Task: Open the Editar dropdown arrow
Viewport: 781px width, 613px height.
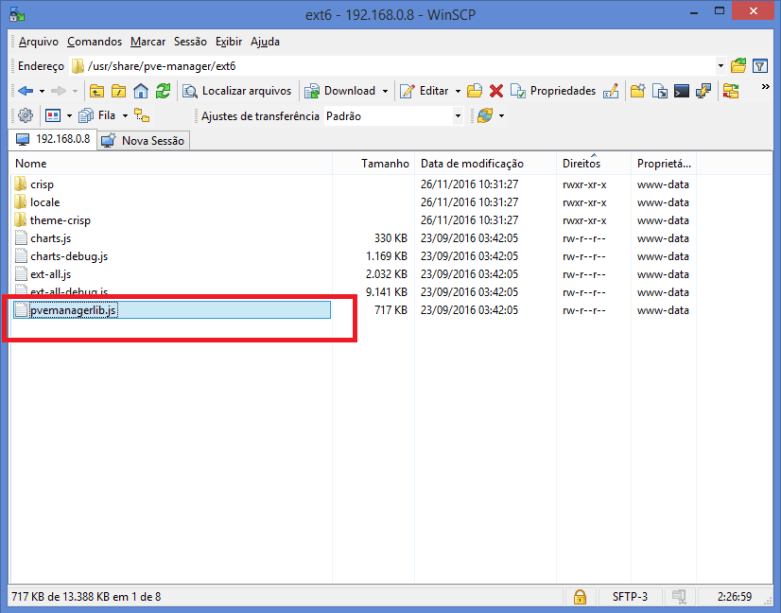Action: pos(458,91)
